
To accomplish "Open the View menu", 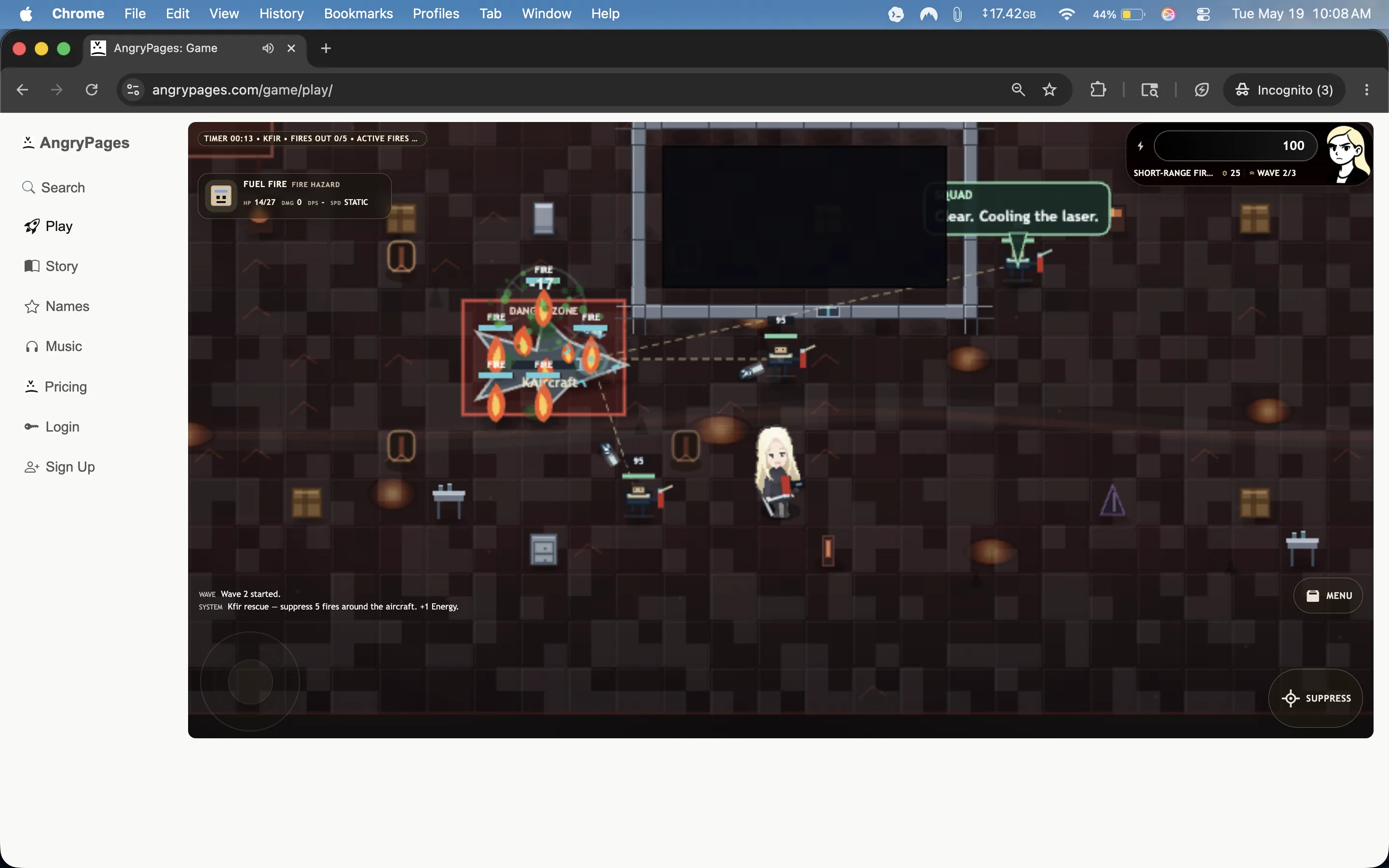I will pyautogui.click(x=224, y=13).
